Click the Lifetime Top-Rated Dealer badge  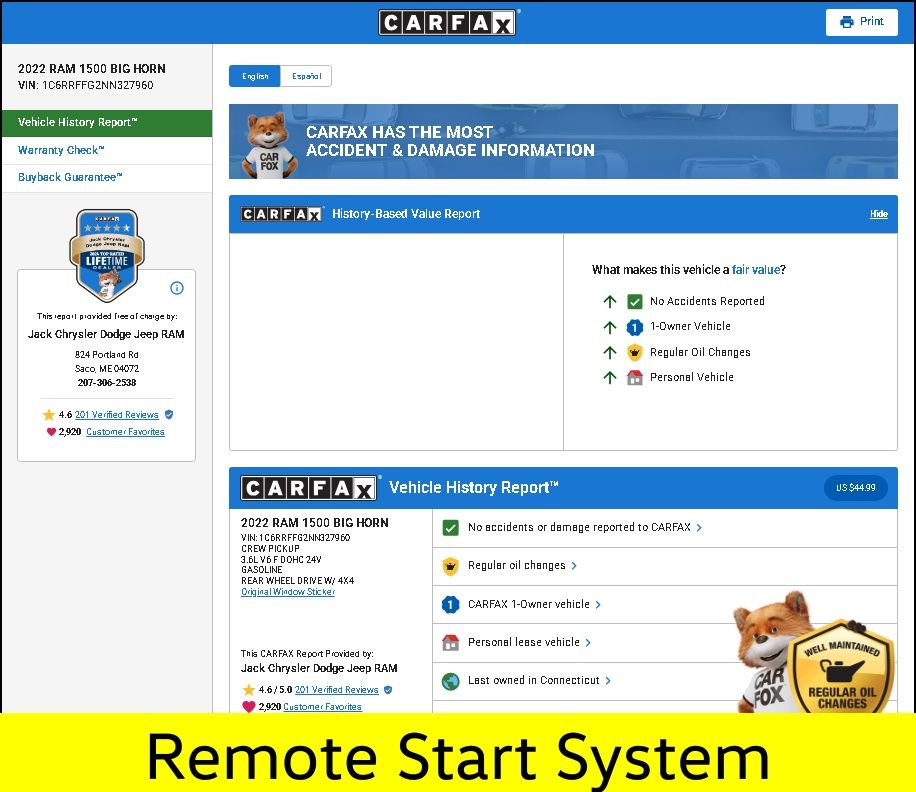[107, 255]
